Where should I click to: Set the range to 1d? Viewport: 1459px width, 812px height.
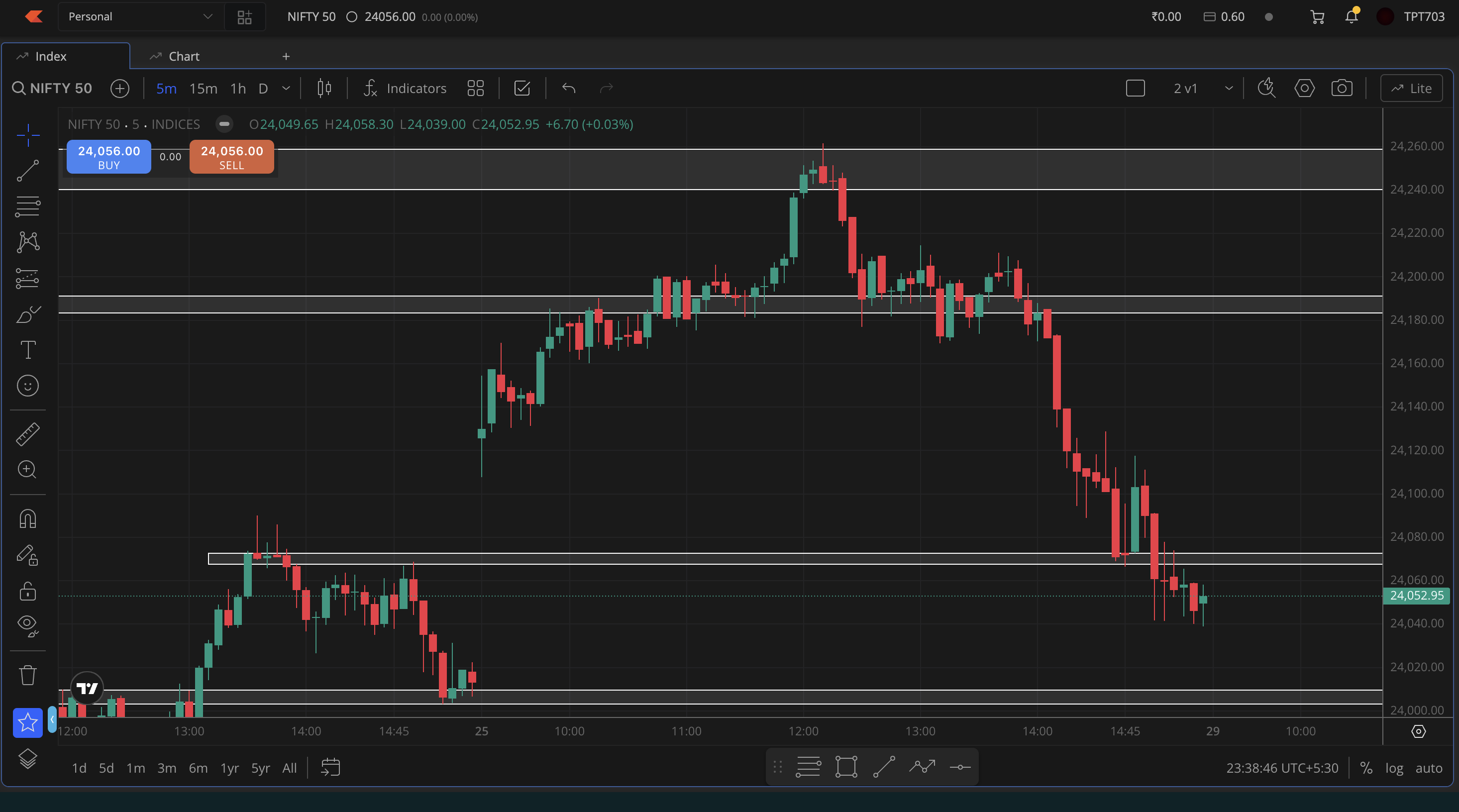tap(79, 768)
